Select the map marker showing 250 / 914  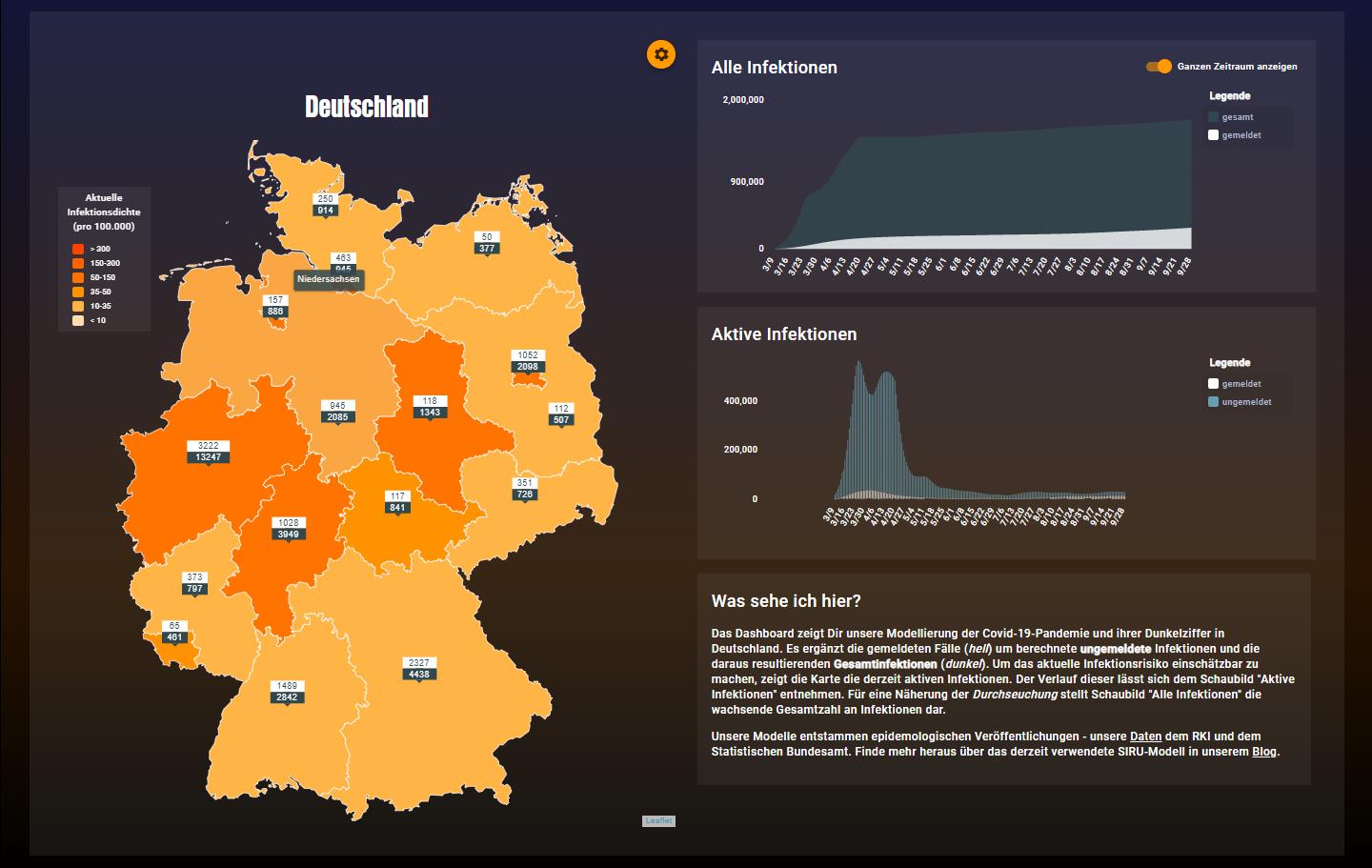click(x=326, y=205)
